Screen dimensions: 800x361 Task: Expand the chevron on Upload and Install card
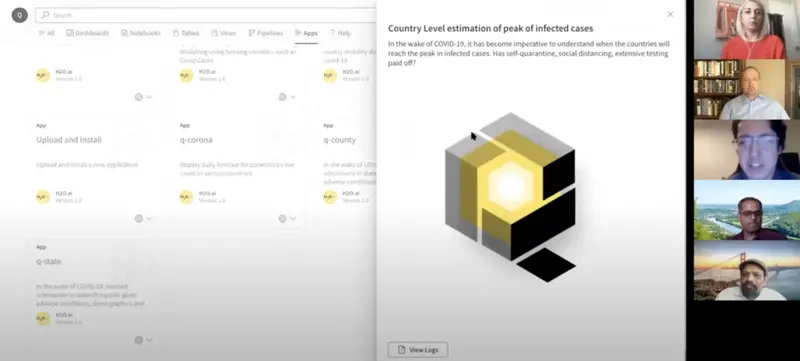pos(149,218)
